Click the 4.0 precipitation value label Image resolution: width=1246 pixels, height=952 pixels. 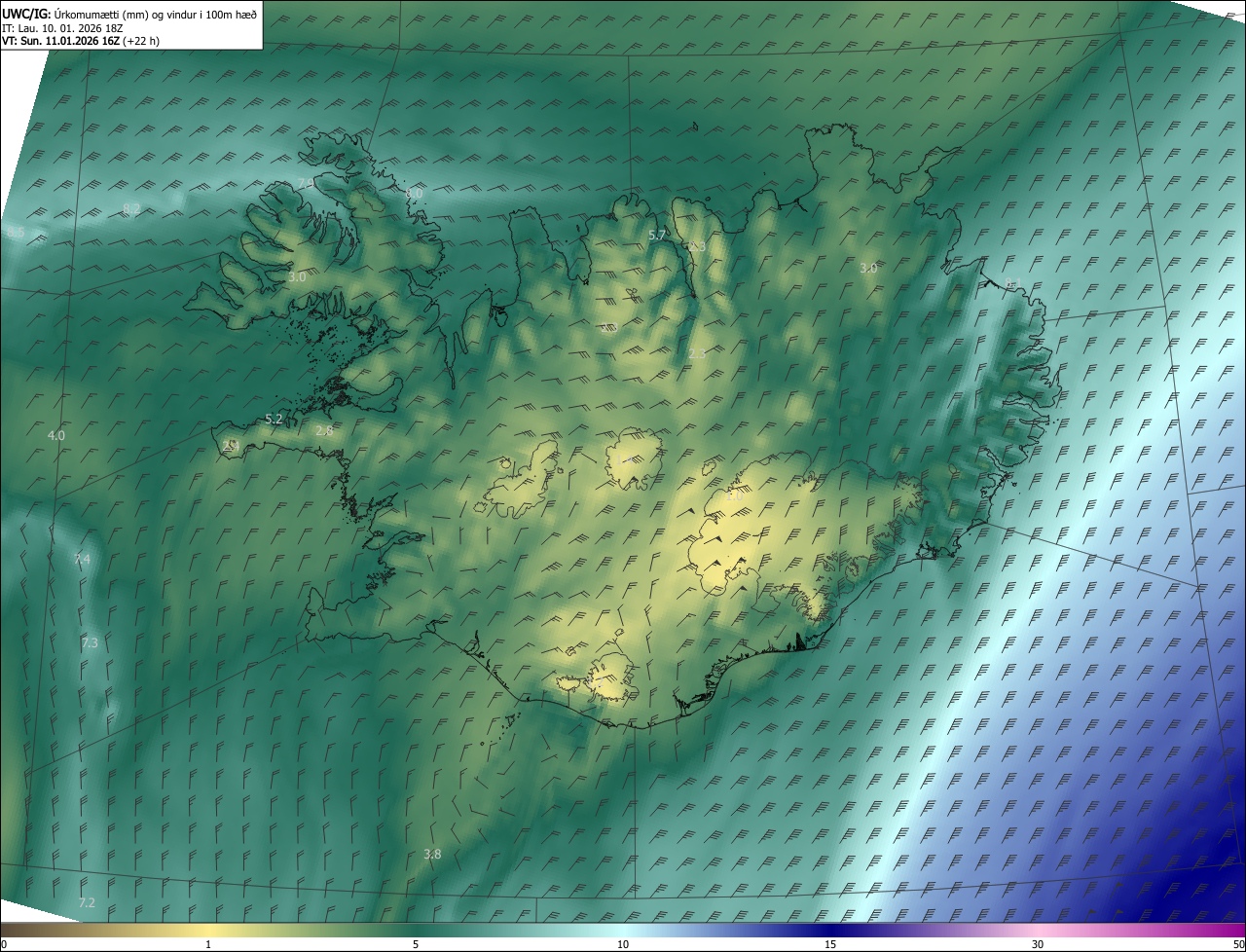tap(56, 435)
